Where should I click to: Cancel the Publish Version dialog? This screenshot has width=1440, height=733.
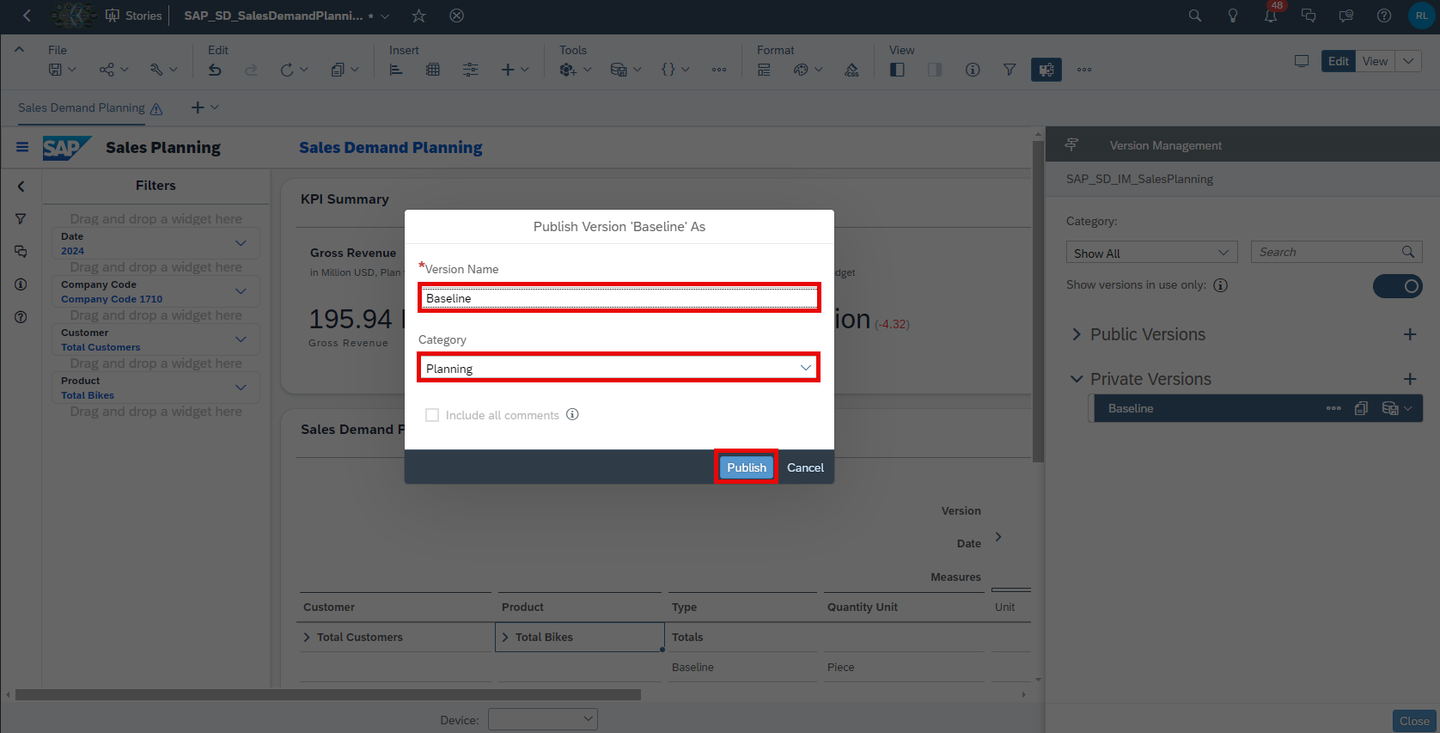(805, 467)
